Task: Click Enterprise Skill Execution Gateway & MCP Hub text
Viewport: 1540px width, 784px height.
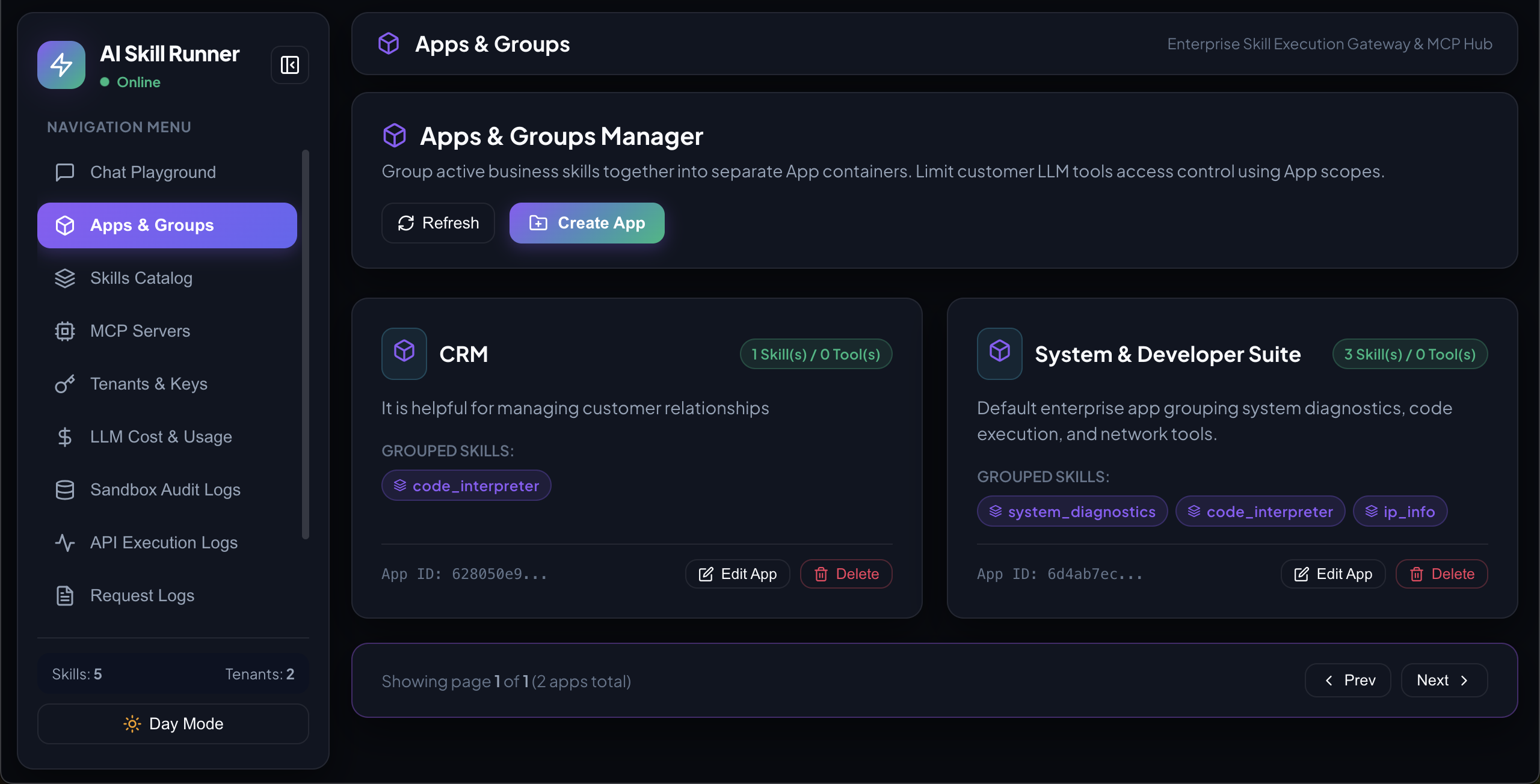Action: coord(1330,44)
